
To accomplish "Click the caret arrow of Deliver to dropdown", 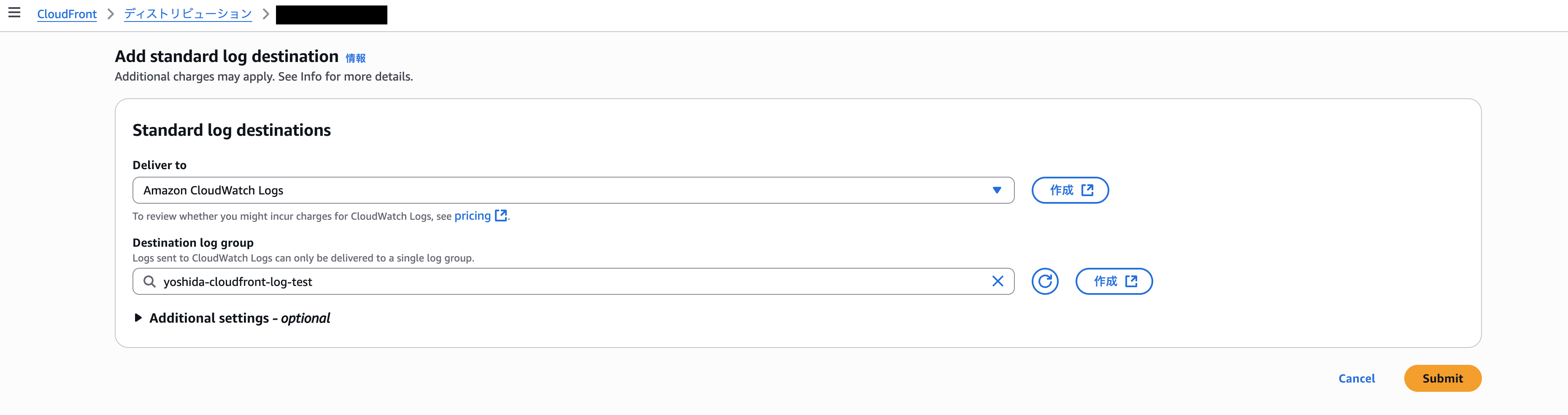I will coord(996,191).
